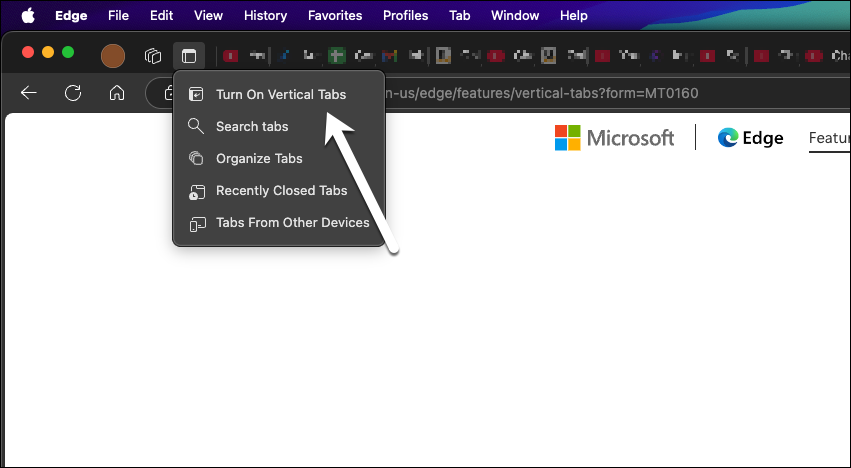Screen dimensions: 851x468
Task: Open the Help menu
Action: pos(574,15)
